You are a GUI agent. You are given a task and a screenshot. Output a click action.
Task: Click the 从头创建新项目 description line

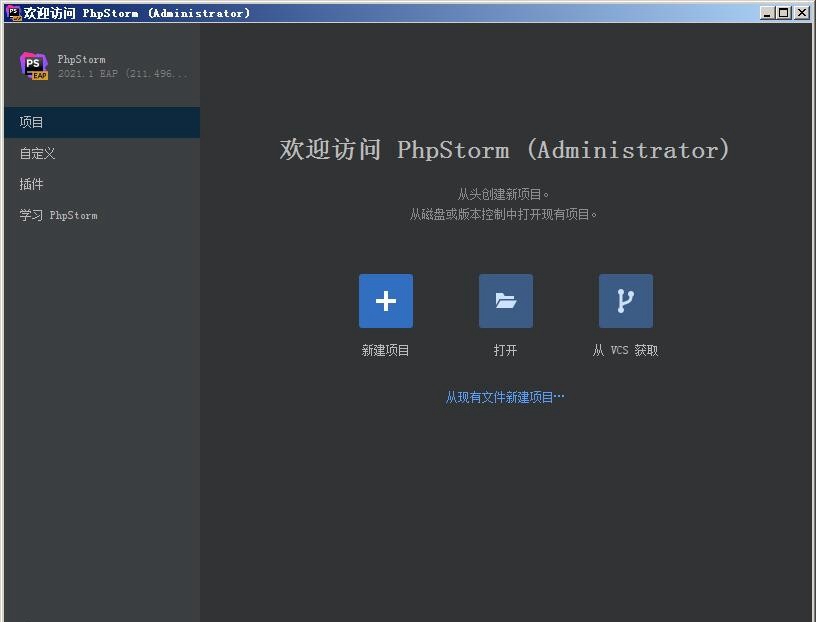(x=503, y=194)
